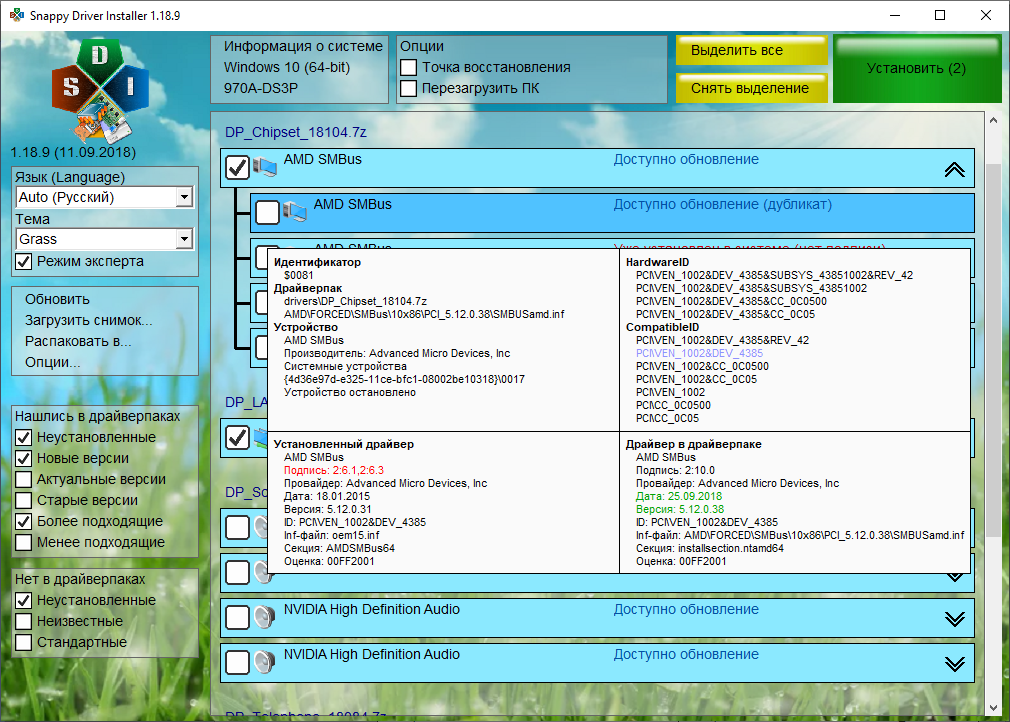
Task: Select the top AMD SMBus driver row
Action: click(597, 168)
